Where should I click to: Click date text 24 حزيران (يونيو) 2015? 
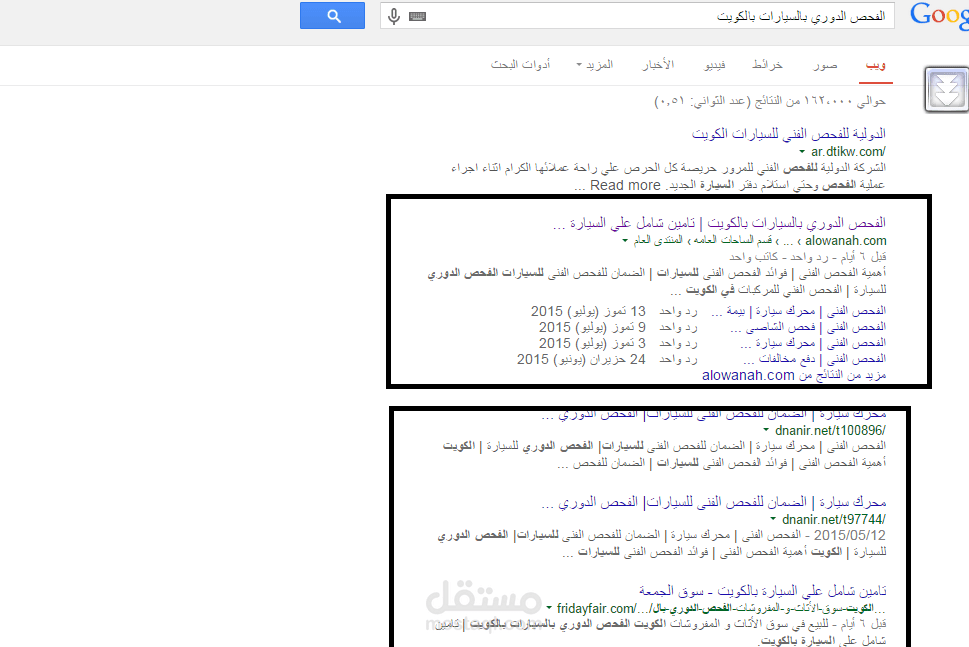[581, 359]
